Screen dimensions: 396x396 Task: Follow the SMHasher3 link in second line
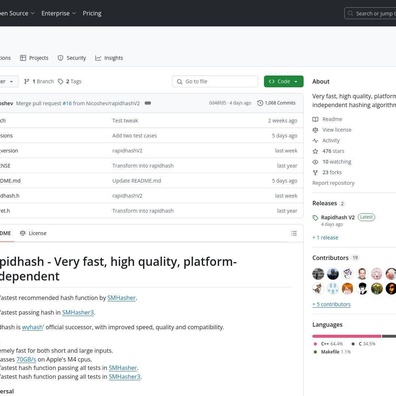pos(78,312)
